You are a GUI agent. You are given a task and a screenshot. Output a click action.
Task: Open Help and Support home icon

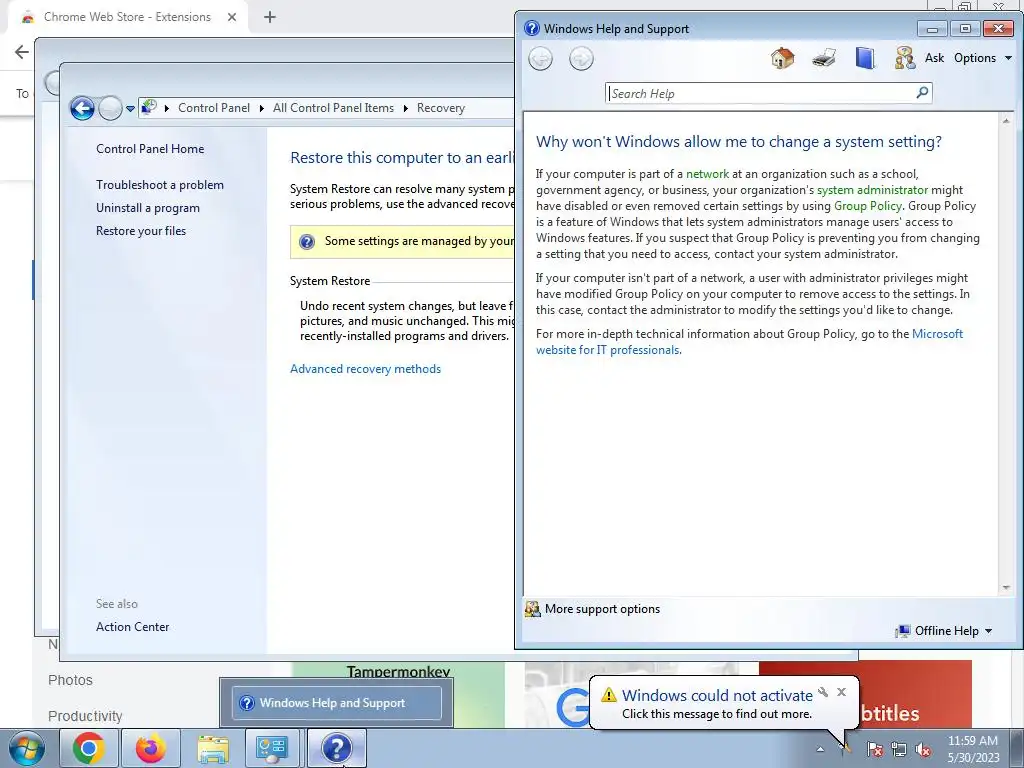click(782, 58)
